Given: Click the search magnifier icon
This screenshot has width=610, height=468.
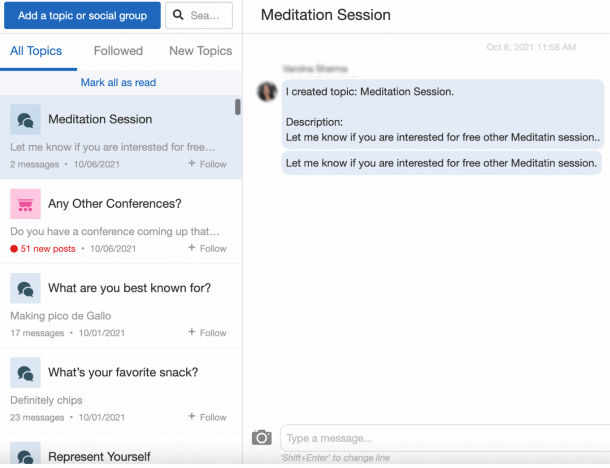Looking at the screenshot, I should [178, 16].
